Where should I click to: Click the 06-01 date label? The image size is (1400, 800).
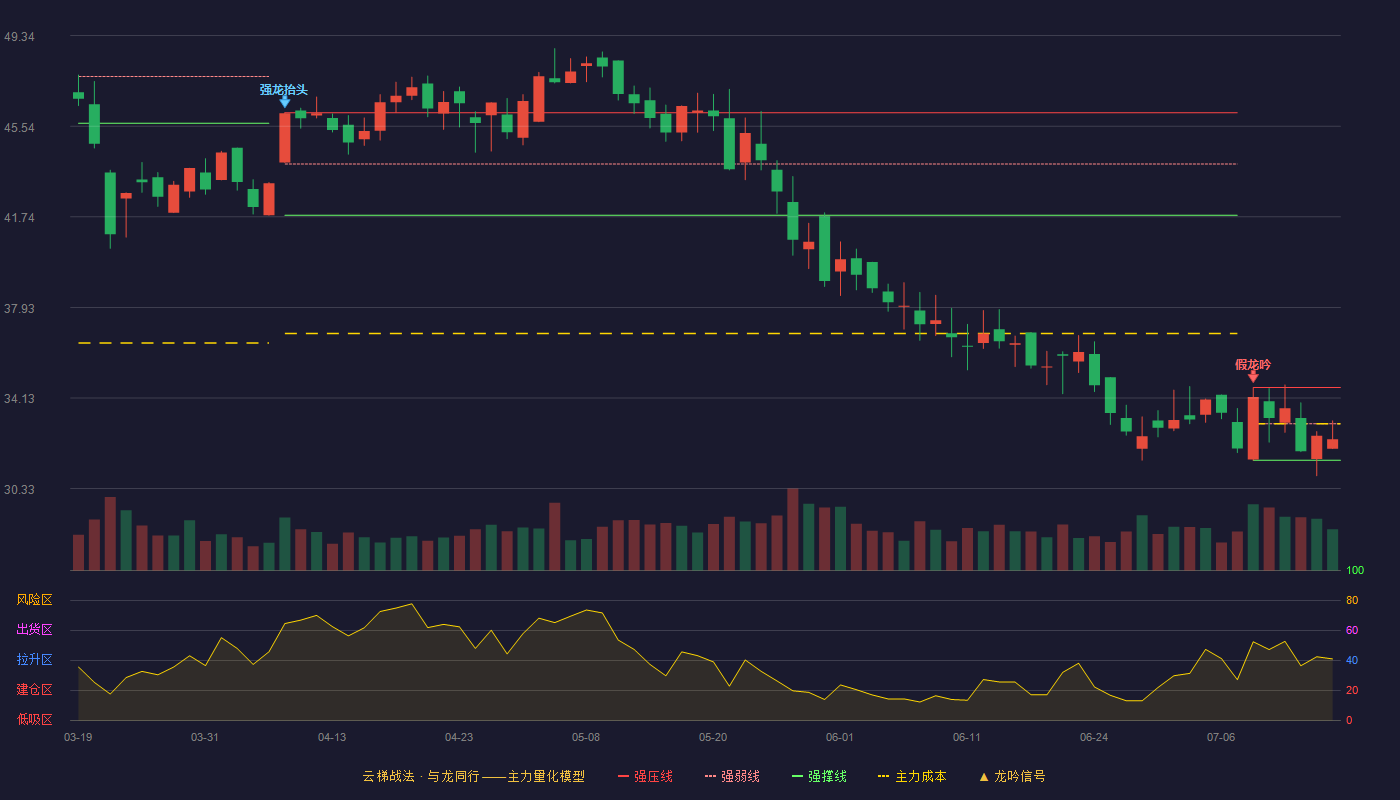coord(840,737)
